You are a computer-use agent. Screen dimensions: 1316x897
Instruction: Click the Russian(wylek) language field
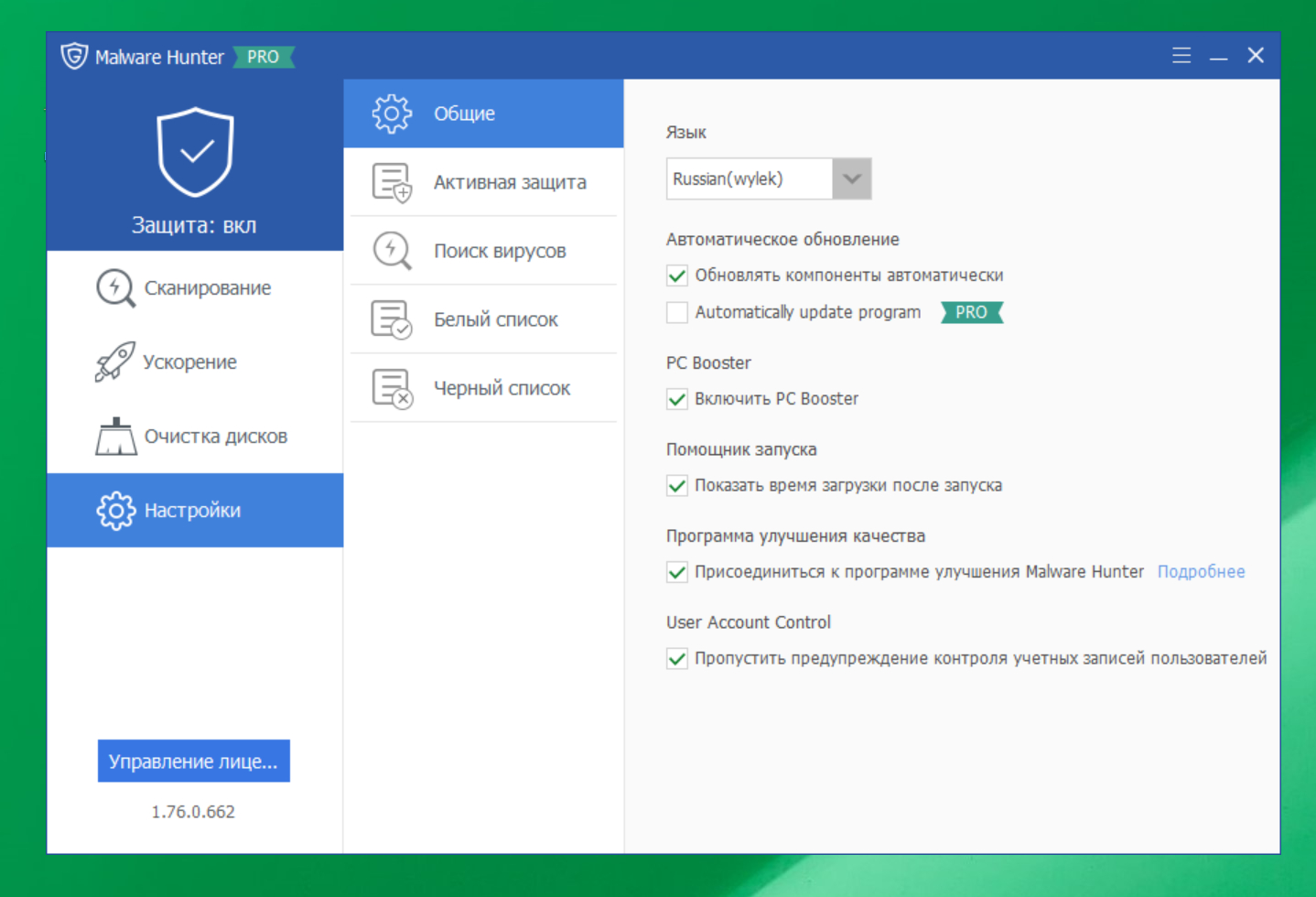(x=750, y=178)
